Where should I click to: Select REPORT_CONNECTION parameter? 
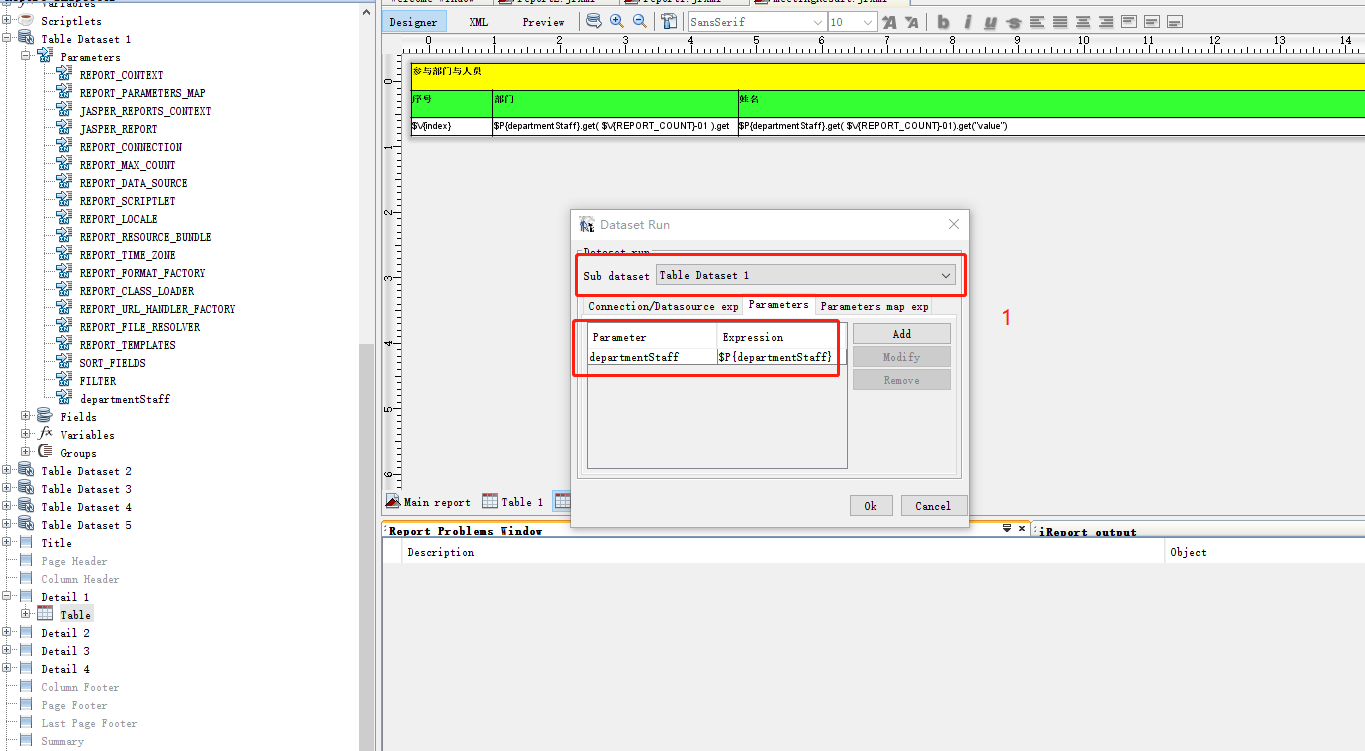[x=130, y=147]
